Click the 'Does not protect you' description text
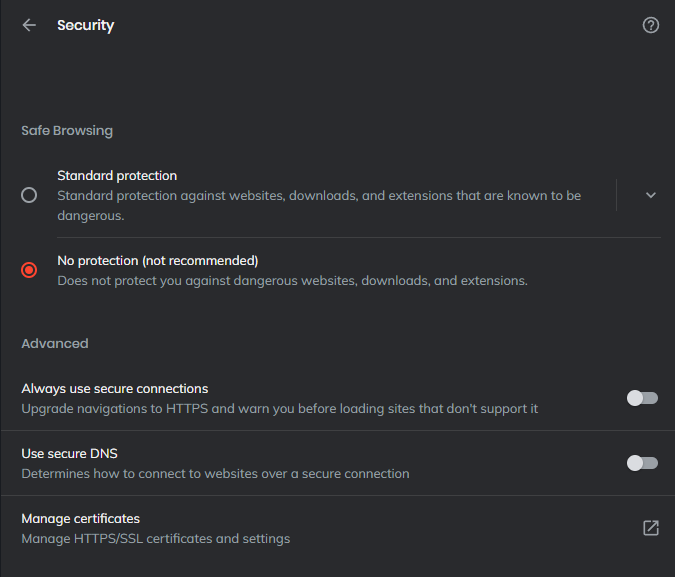Screen dimensions: 675x577 point(292,281)
